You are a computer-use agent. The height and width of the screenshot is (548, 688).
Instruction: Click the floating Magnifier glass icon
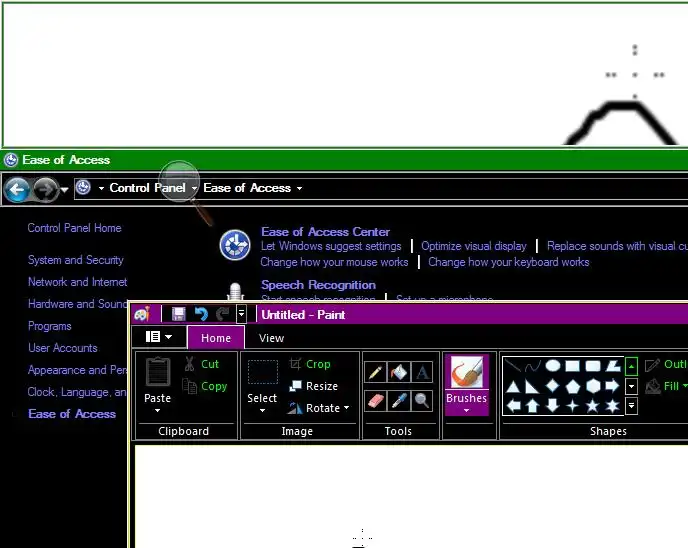click(179, 181)
